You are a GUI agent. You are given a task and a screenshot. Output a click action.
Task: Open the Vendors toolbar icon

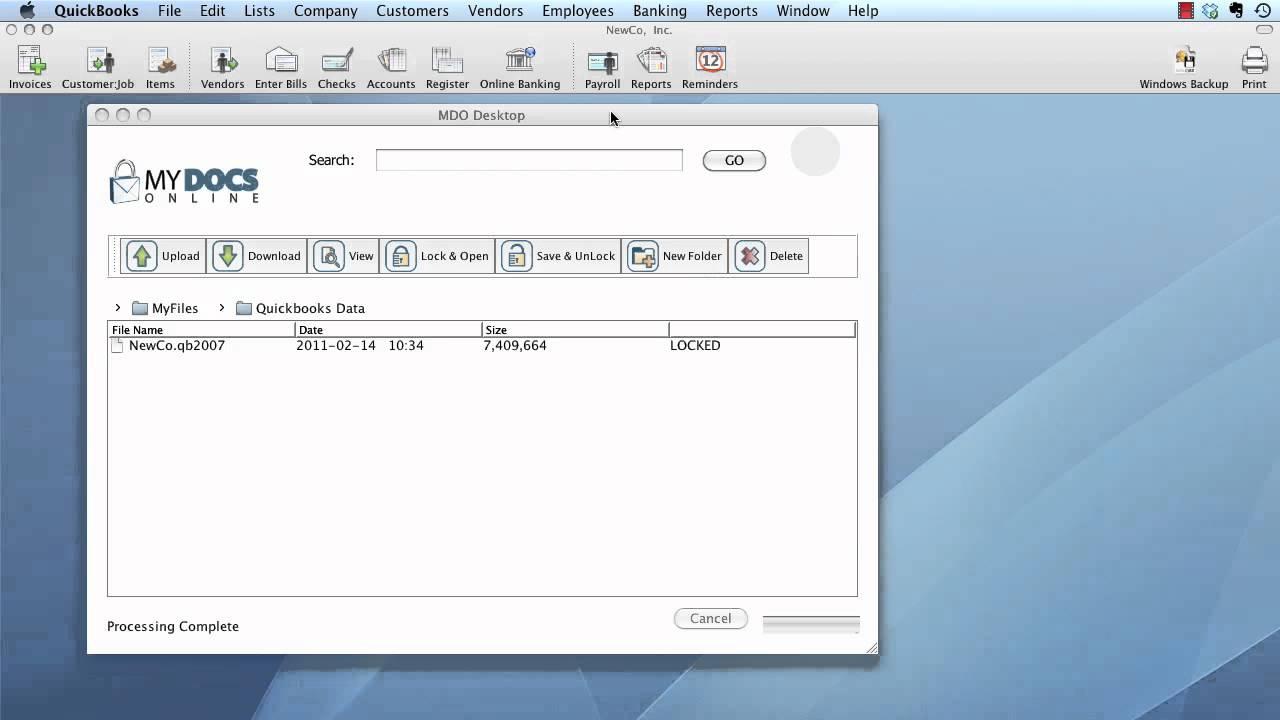(222, 68)
